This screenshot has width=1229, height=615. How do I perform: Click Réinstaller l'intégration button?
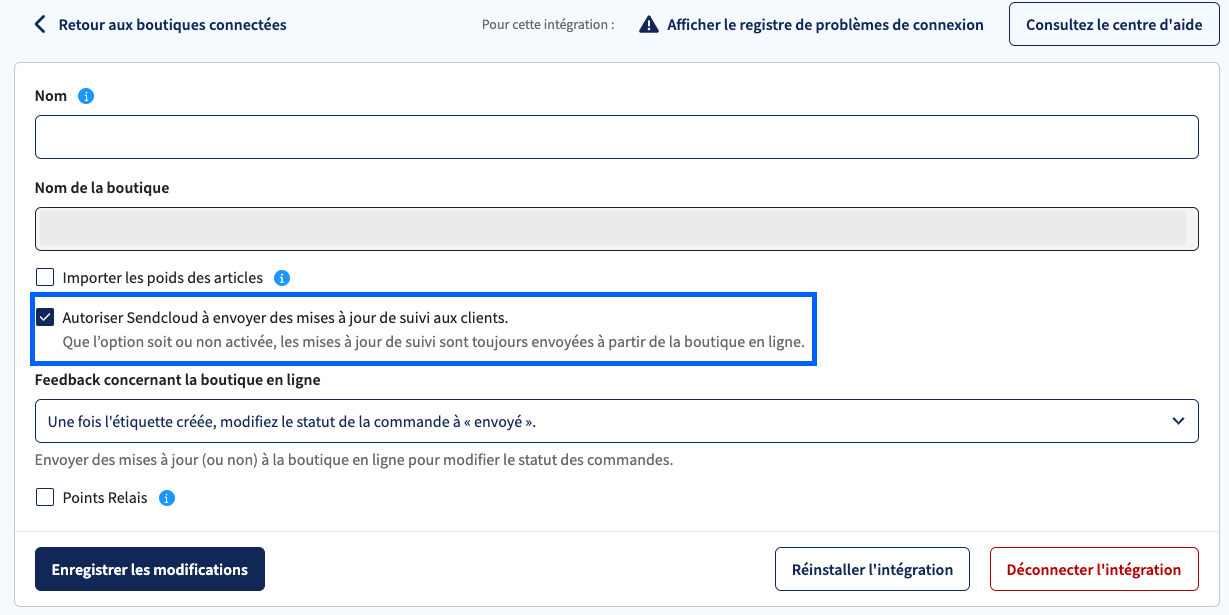point(872,569)
